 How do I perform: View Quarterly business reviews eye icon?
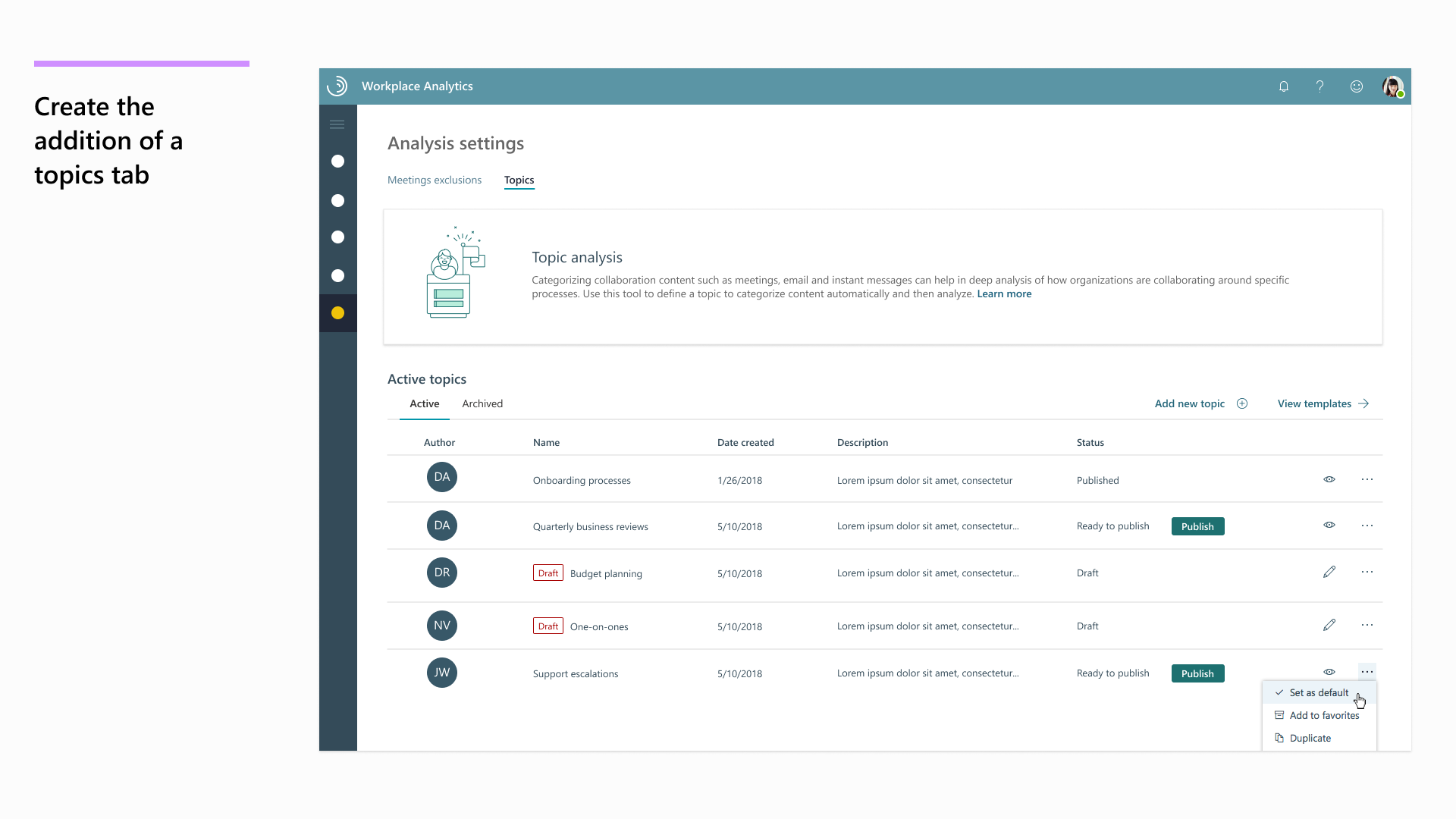coord(1329,525)
